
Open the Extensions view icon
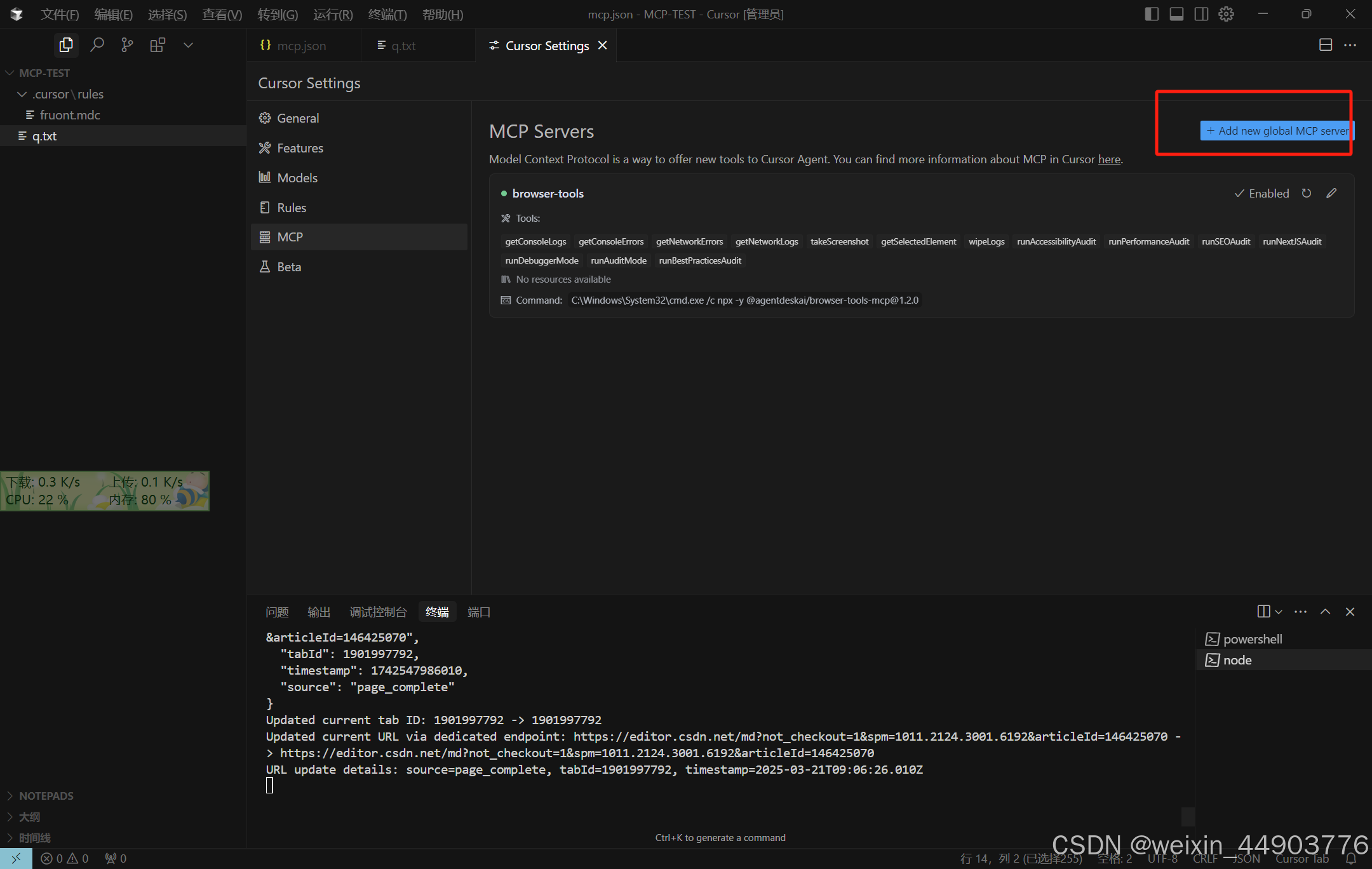tap(158, 45)
